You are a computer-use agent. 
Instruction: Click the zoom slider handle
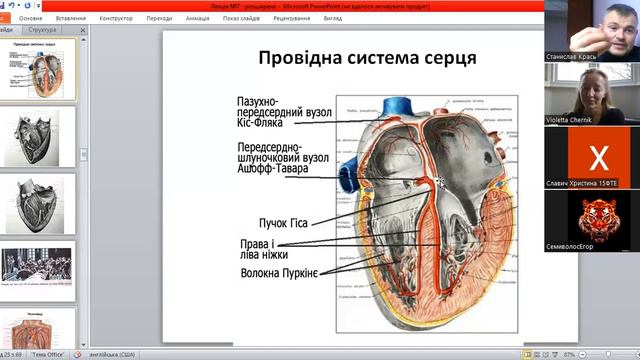(609, 355)
